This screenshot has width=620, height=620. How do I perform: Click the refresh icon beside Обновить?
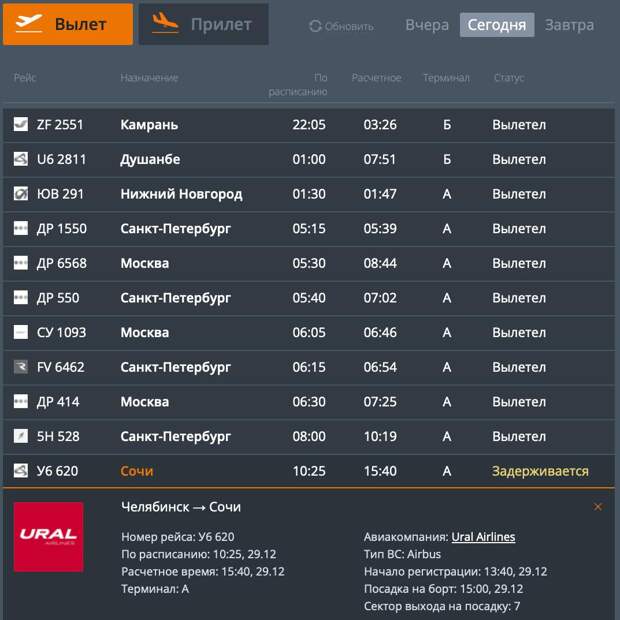point(316,26)
